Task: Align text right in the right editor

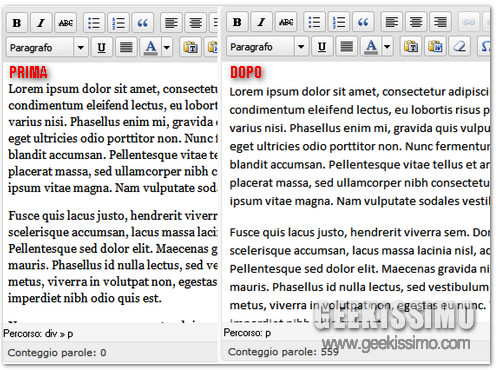Action: coord(440,22)
